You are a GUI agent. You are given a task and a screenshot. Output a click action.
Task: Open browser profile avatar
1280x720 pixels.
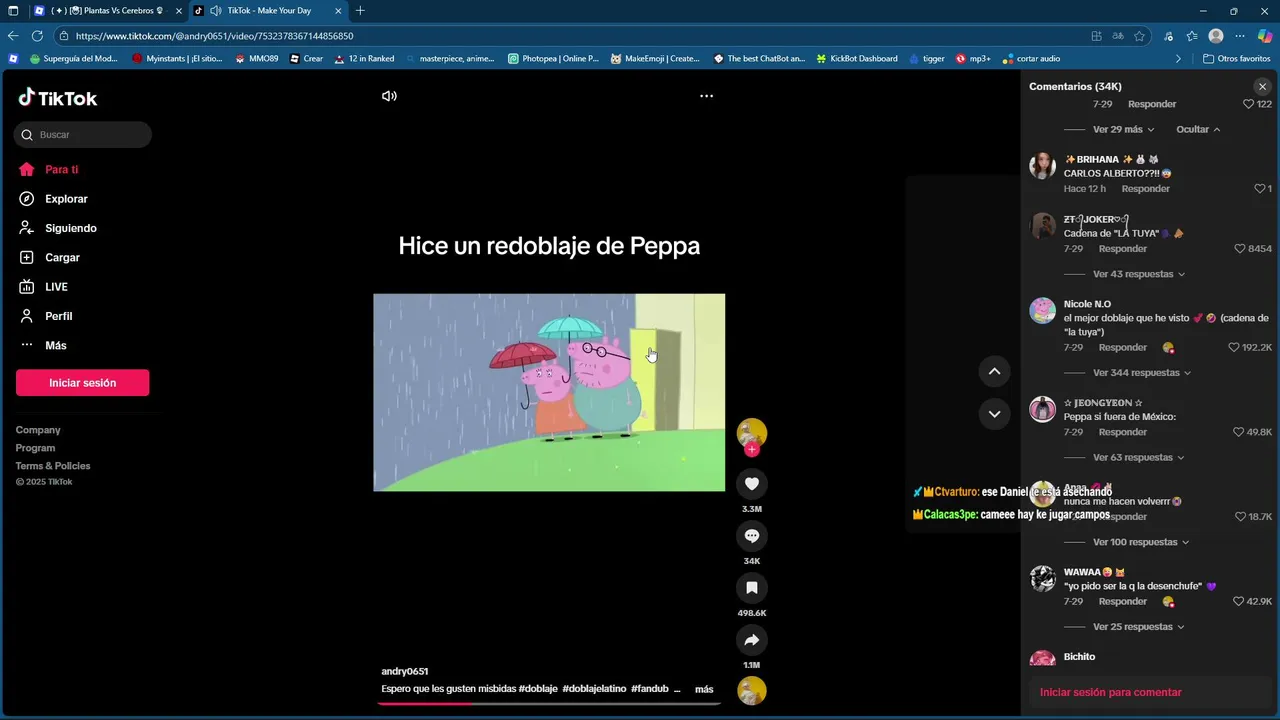(1216, 36)
